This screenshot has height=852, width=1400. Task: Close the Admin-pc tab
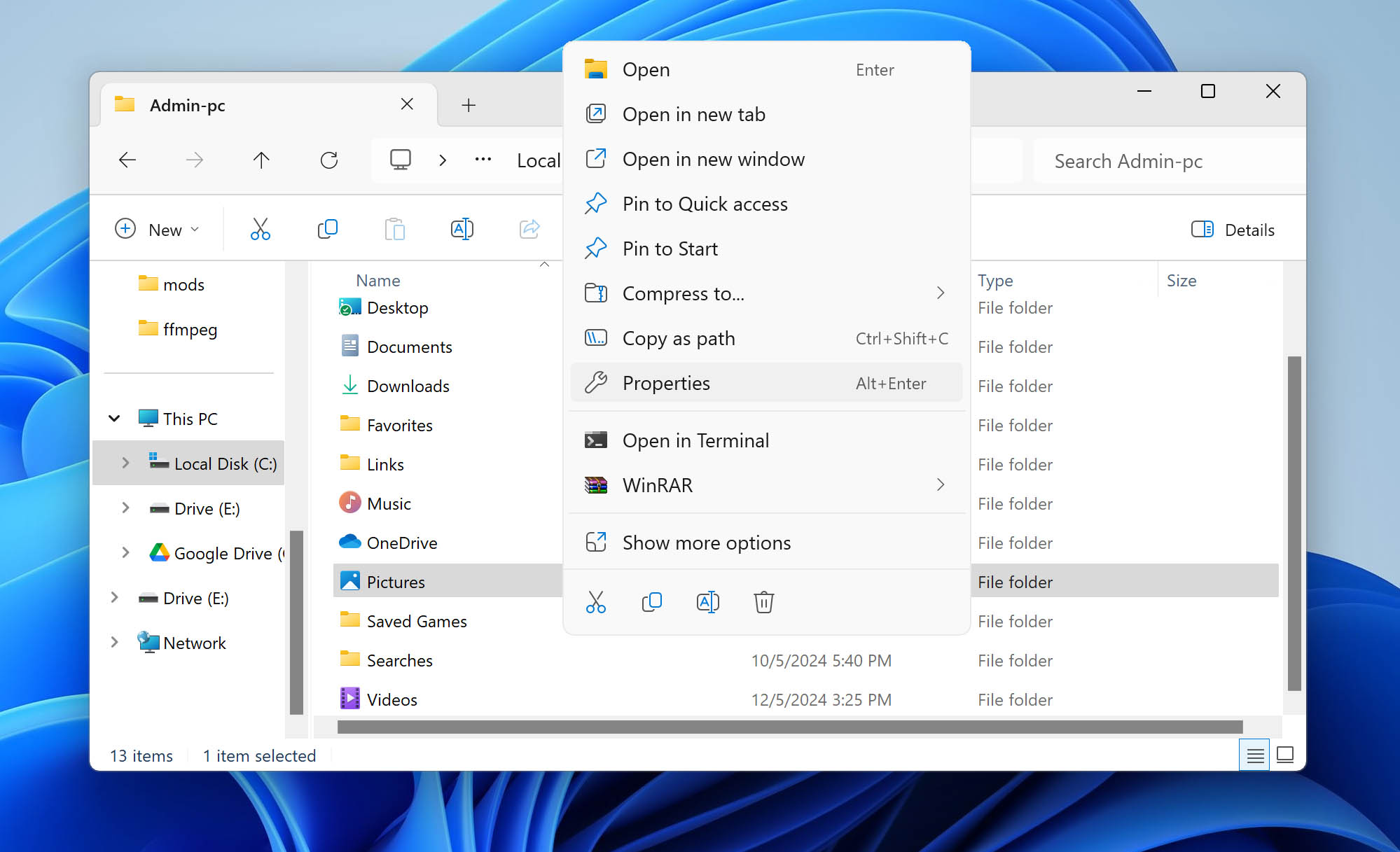click(406, 104)
